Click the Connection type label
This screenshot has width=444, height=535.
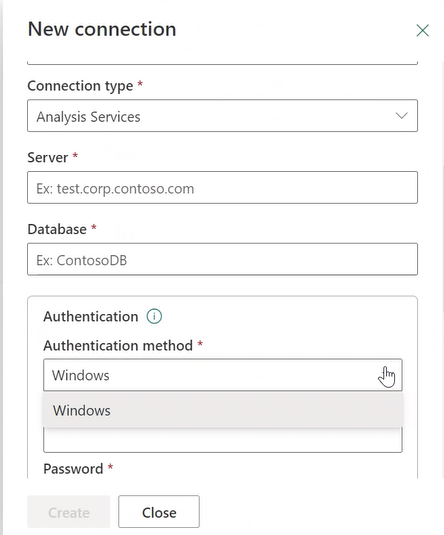(x=80, y=86)
